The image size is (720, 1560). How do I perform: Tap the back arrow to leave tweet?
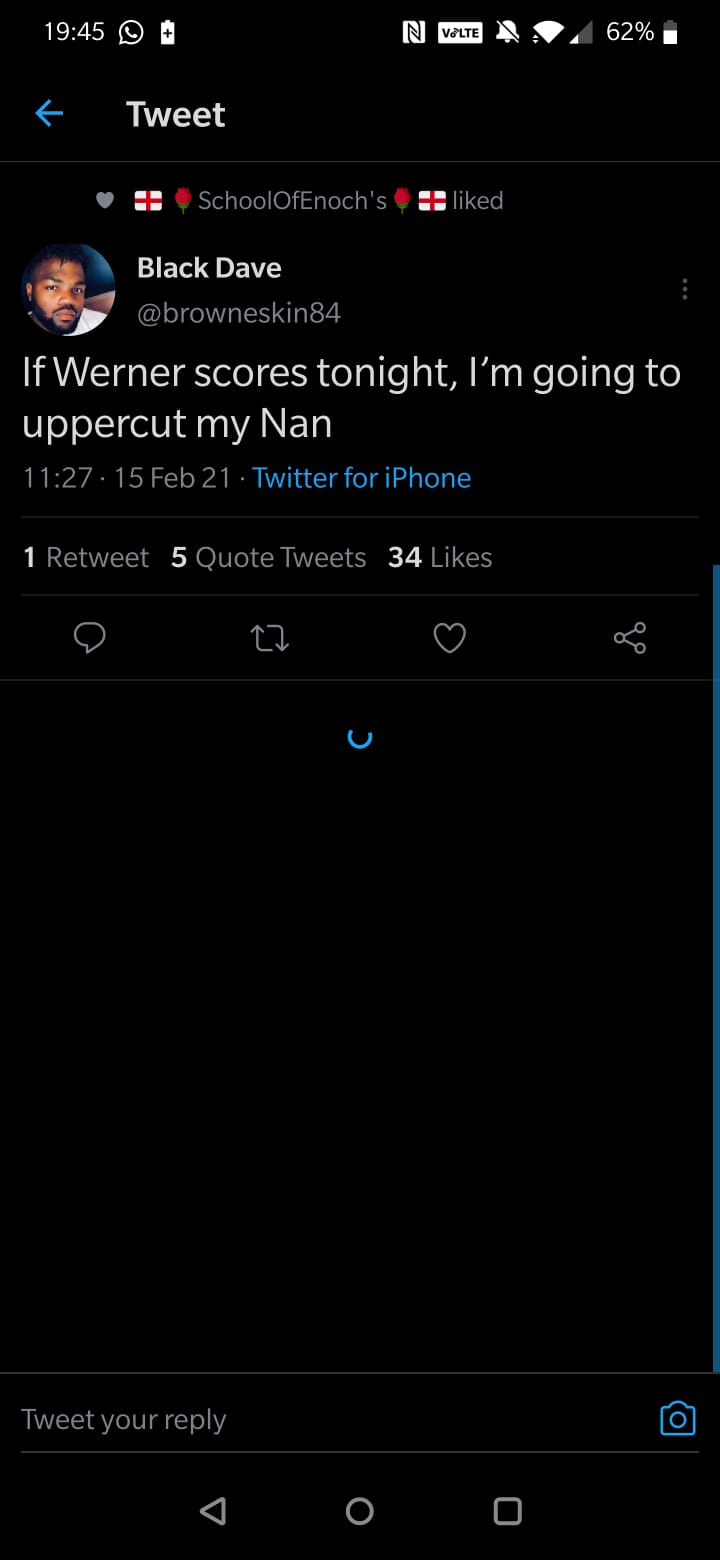(x=49, y=114)
